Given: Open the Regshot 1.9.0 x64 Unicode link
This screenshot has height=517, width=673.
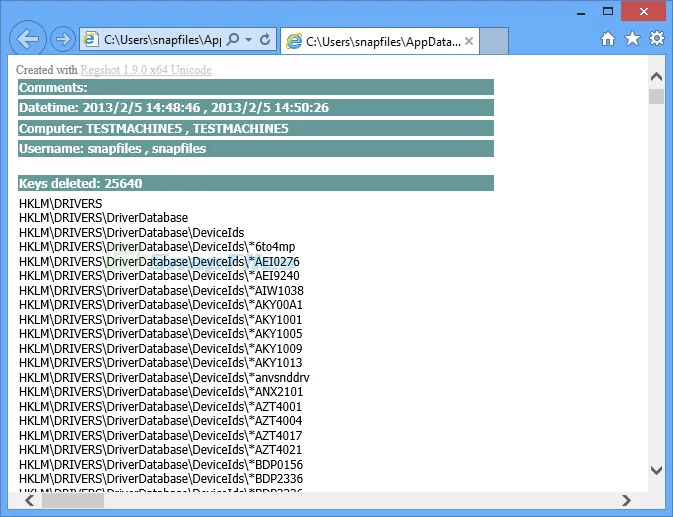Looking at the screenshot, I should tap(146, 70).
